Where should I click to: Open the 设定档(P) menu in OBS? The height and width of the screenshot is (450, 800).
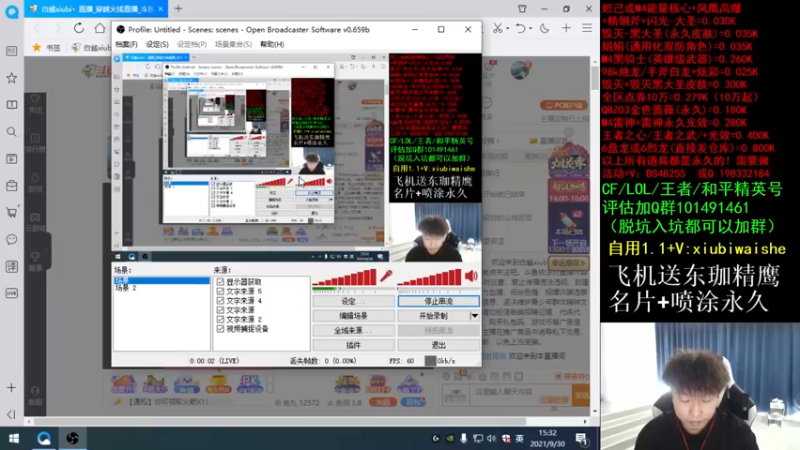(x=192, y=44)
